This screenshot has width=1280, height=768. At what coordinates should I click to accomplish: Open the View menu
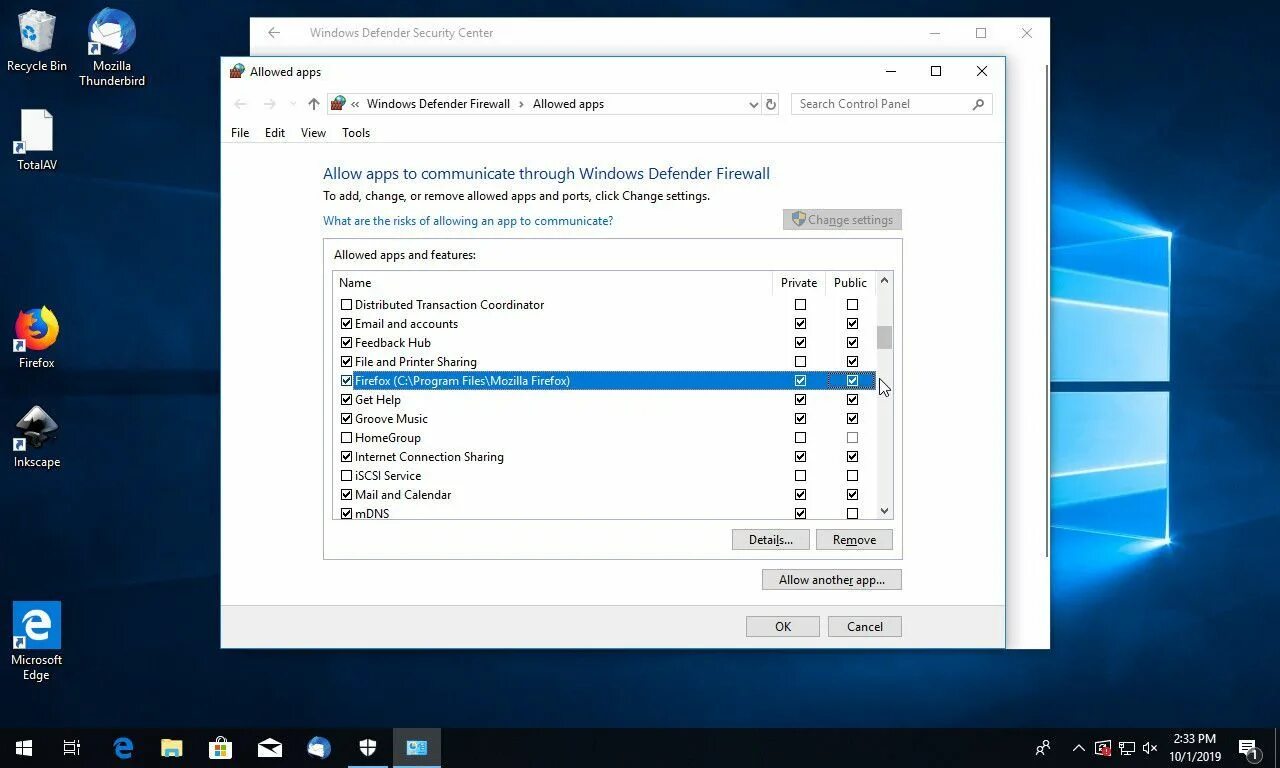click(x=313, y=133)
